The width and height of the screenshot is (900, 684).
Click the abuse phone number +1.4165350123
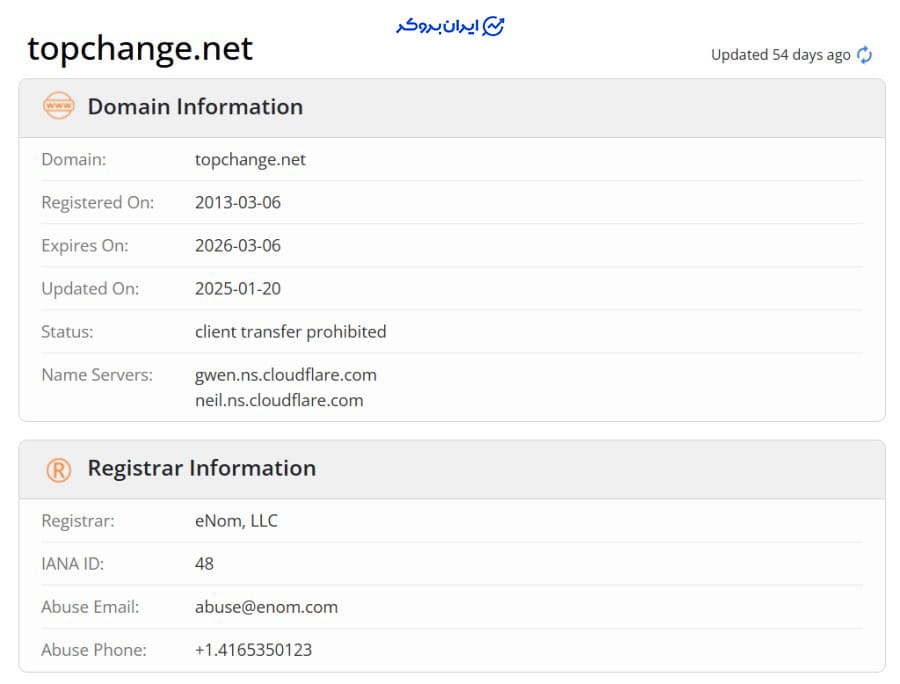(x=253, y=650)
